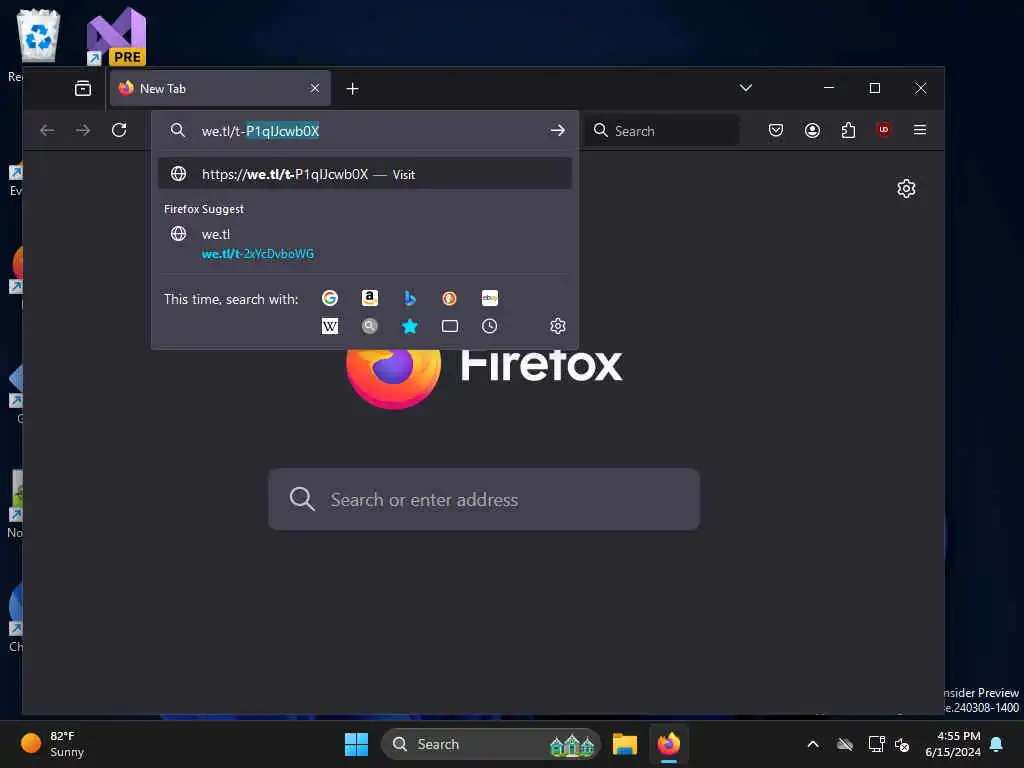Click the taskbar Search box

point(490,744)
